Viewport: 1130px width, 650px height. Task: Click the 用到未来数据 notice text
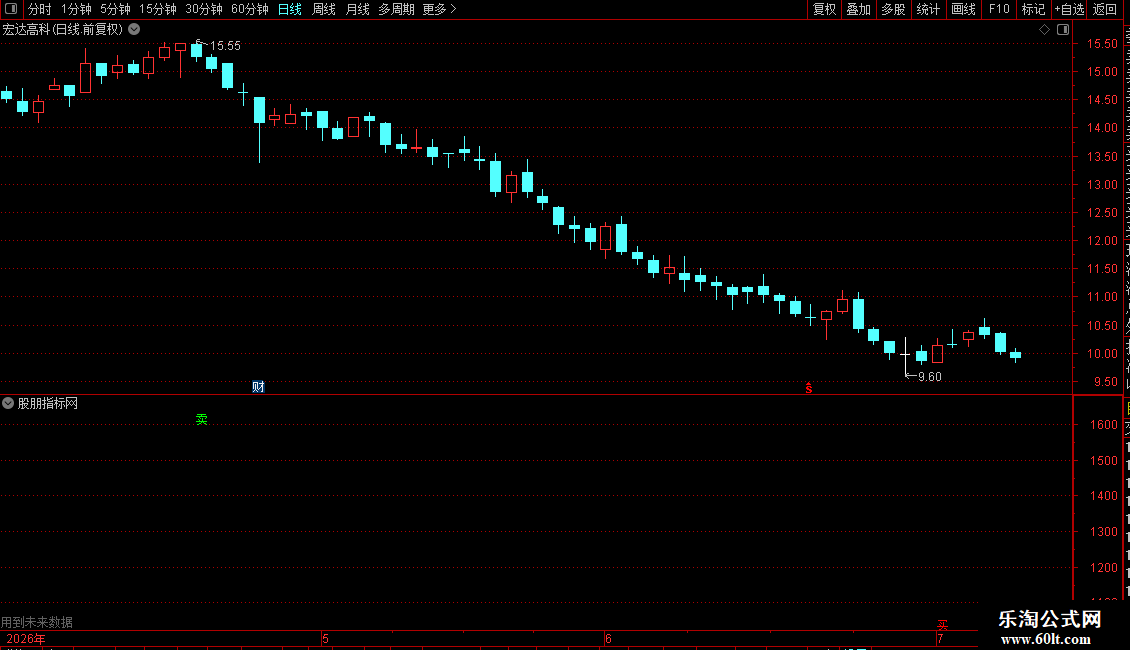pyautogui.click(x=37, y=622)
